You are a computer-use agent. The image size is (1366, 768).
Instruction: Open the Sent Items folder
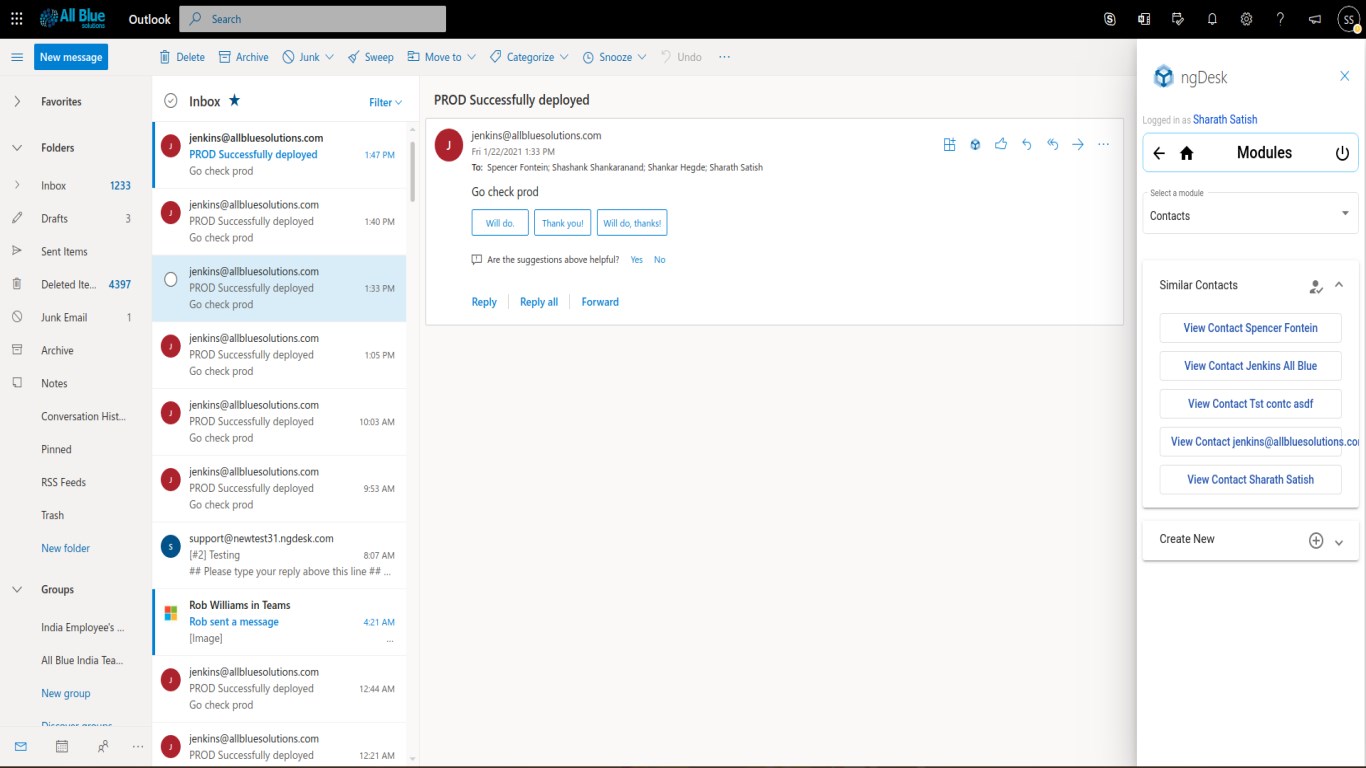[x=76, y=251]
